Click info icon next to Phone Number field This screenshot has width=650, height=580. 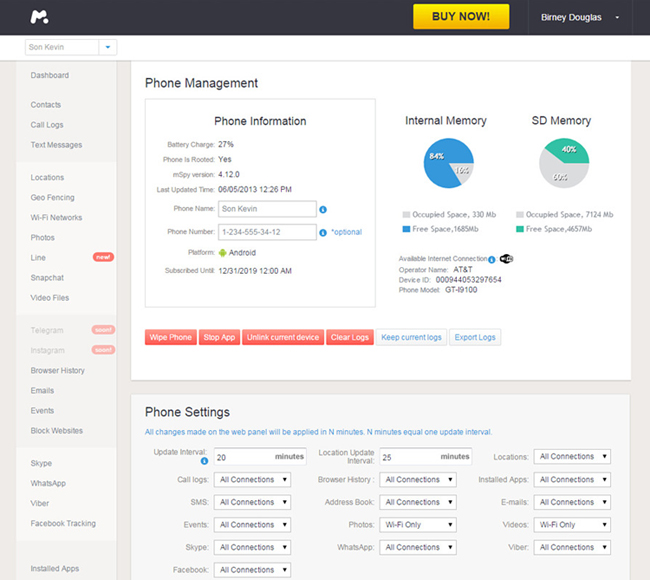click(x=323, y=233)
